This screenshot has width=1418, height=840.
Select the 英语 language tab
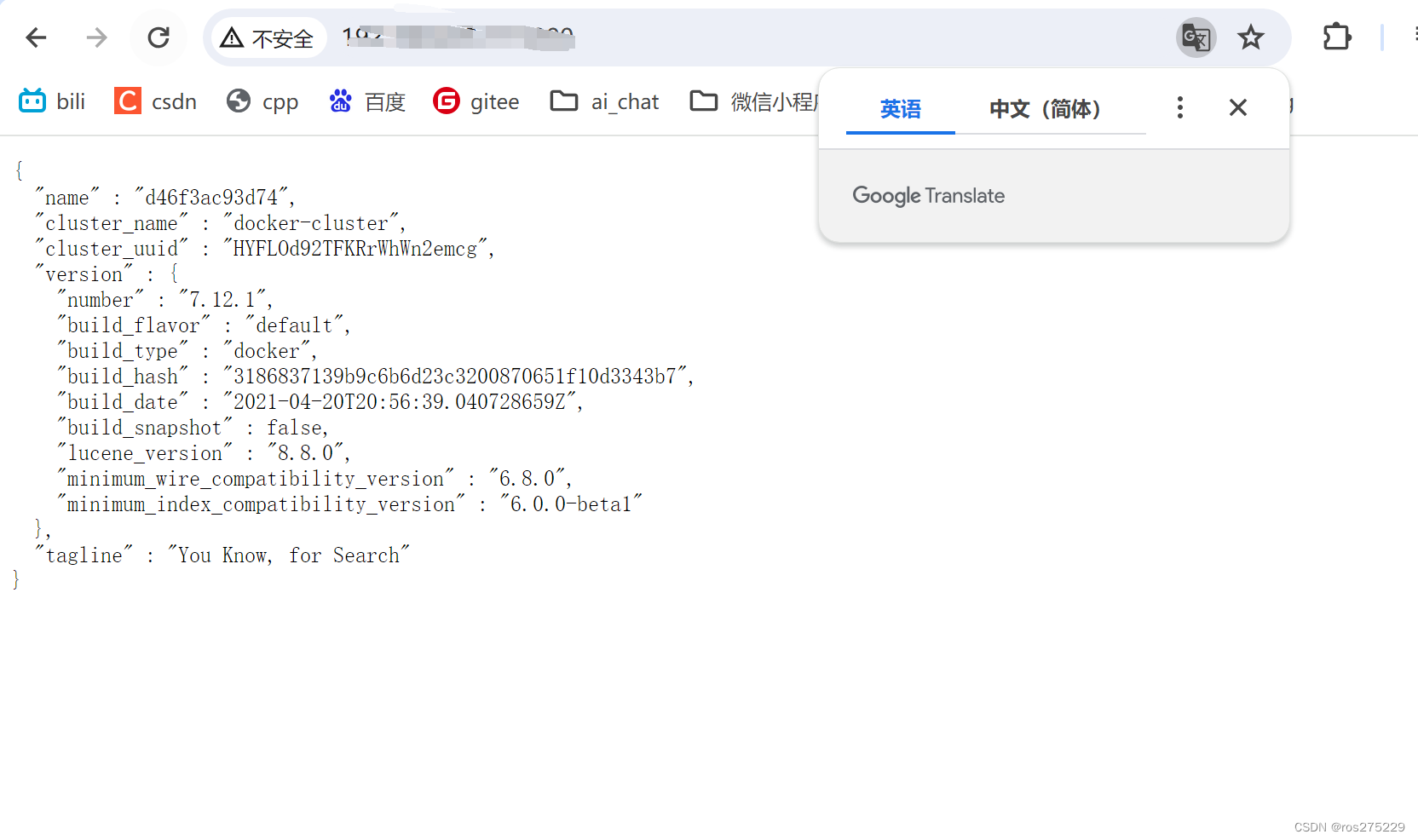click(x=900, y=109)
